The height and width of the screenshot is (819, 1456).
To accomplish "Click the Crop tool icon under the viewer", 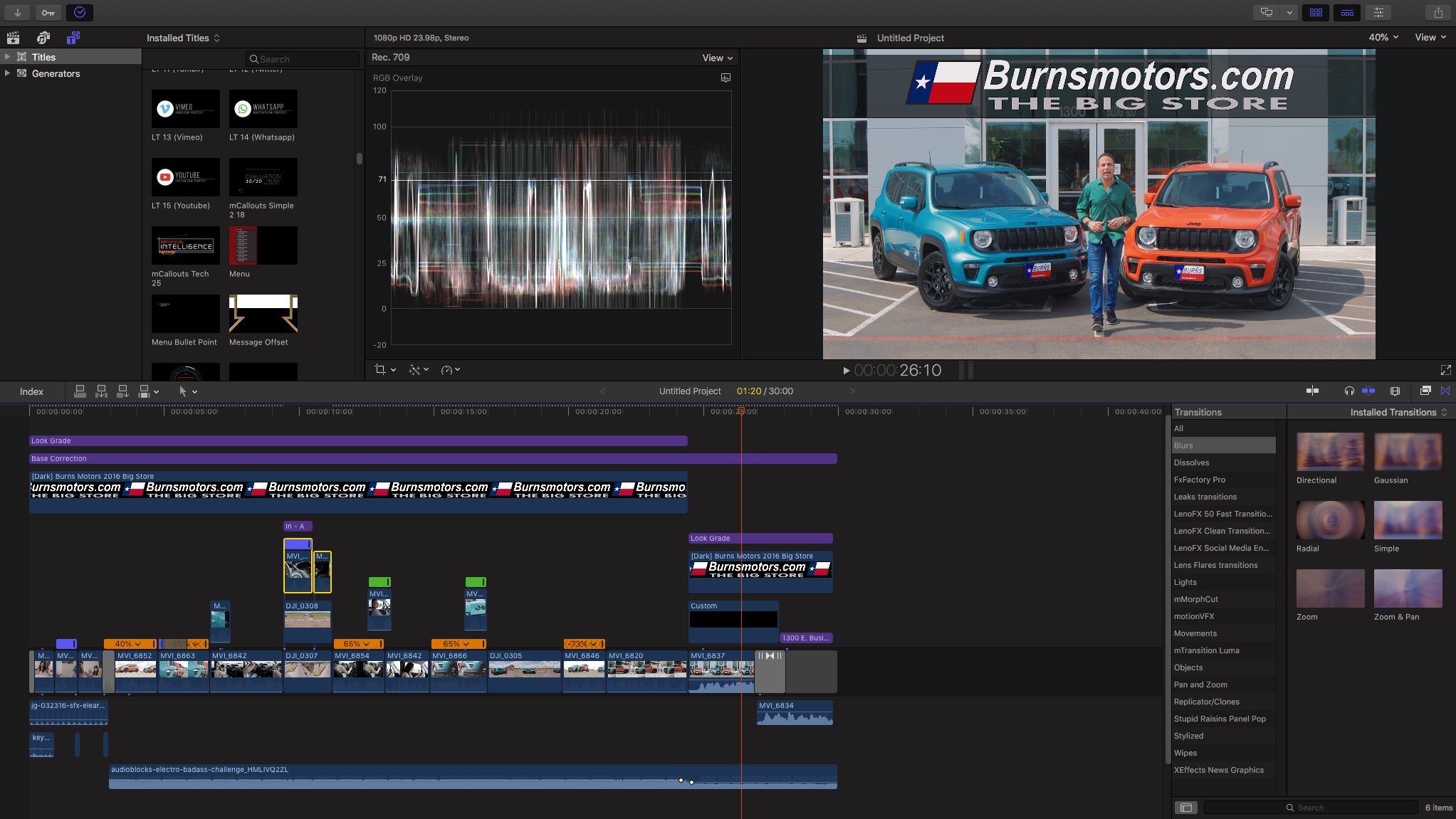I will click(380, 369).
